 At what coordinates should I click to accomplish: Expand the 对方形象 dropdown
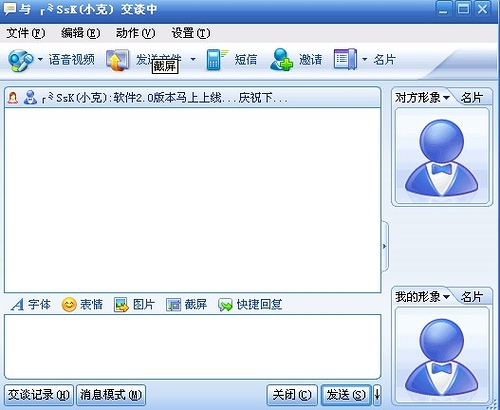point(446,98)
